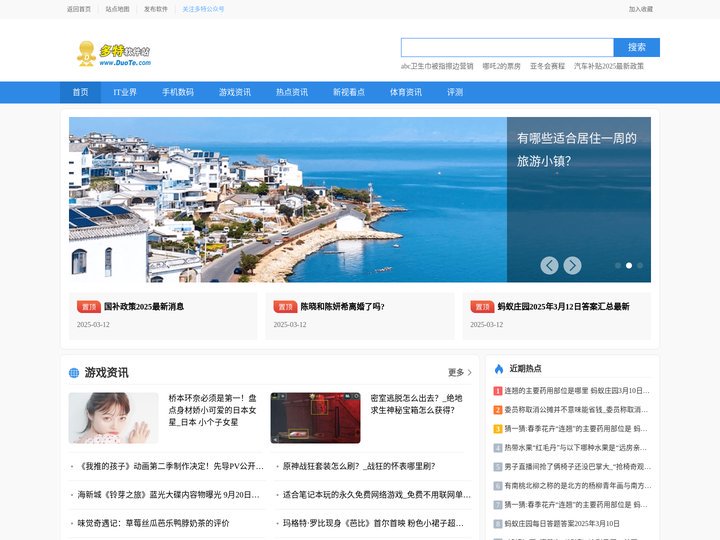Click 置顶 badge beside 陈晓和陈妍希 article
Image resolution: width=720 pixels, height=540 pixels.
pyautogui.click(x=285, y=306)
